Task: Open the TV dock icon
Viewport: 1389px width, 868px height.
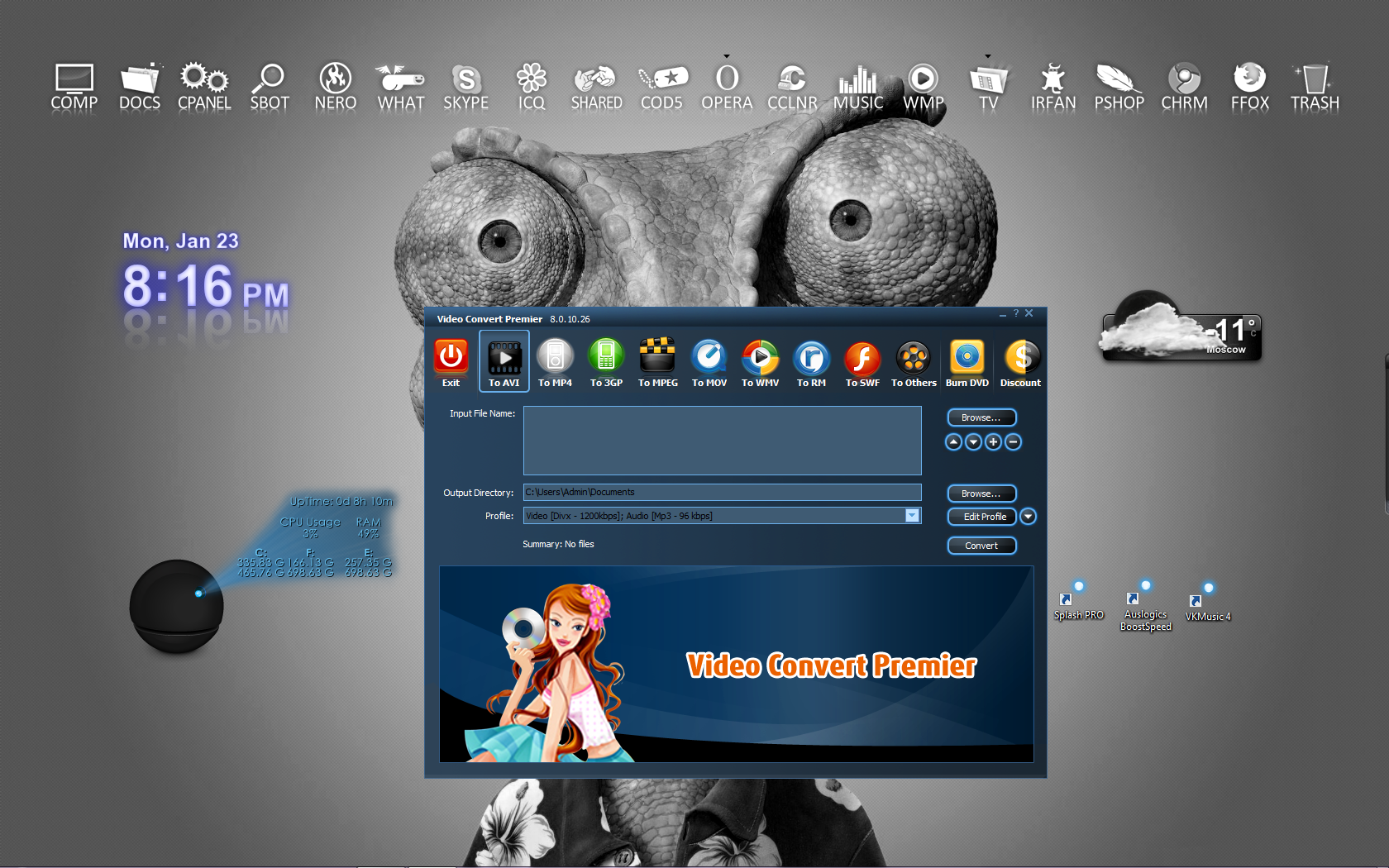Action: point(989,87)
